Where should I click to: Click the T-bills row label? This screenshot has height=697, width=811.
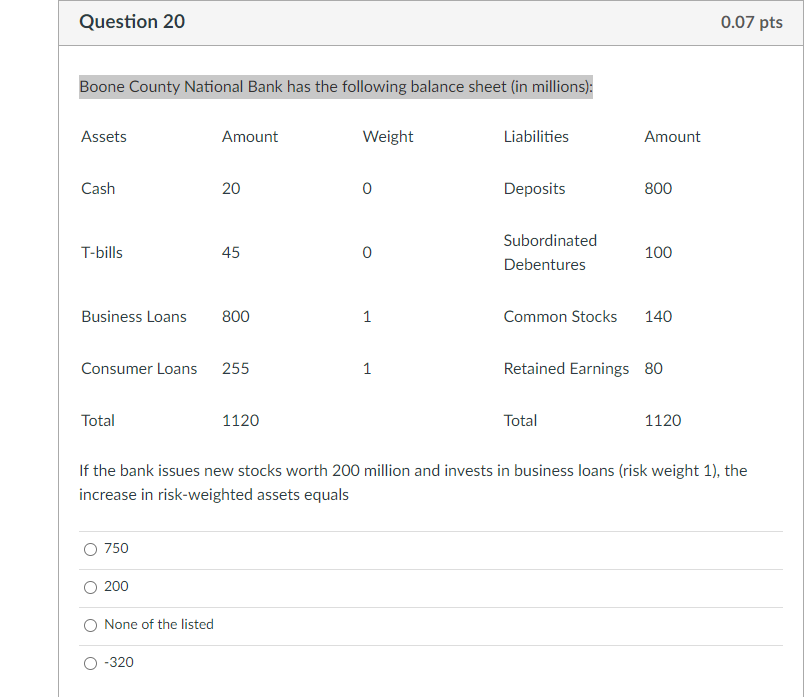pos(102,252)
